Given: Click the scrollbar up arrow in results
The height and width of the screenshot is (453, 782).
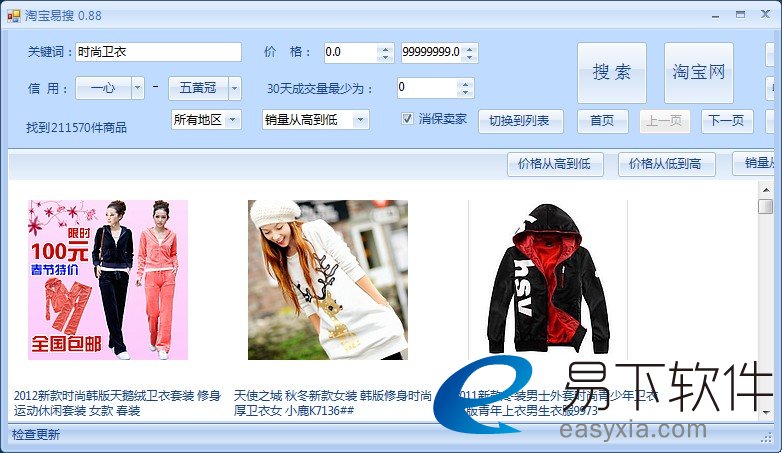Looking at the screenshot, I should [x=766, y=190].
